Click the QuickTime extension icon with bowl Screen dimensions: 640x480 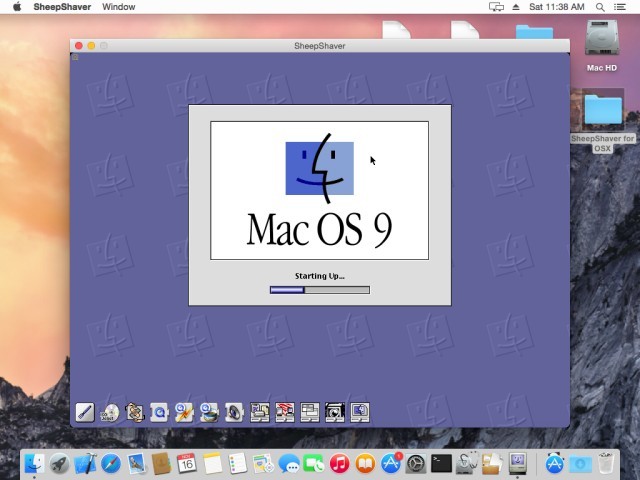[209, 412]
